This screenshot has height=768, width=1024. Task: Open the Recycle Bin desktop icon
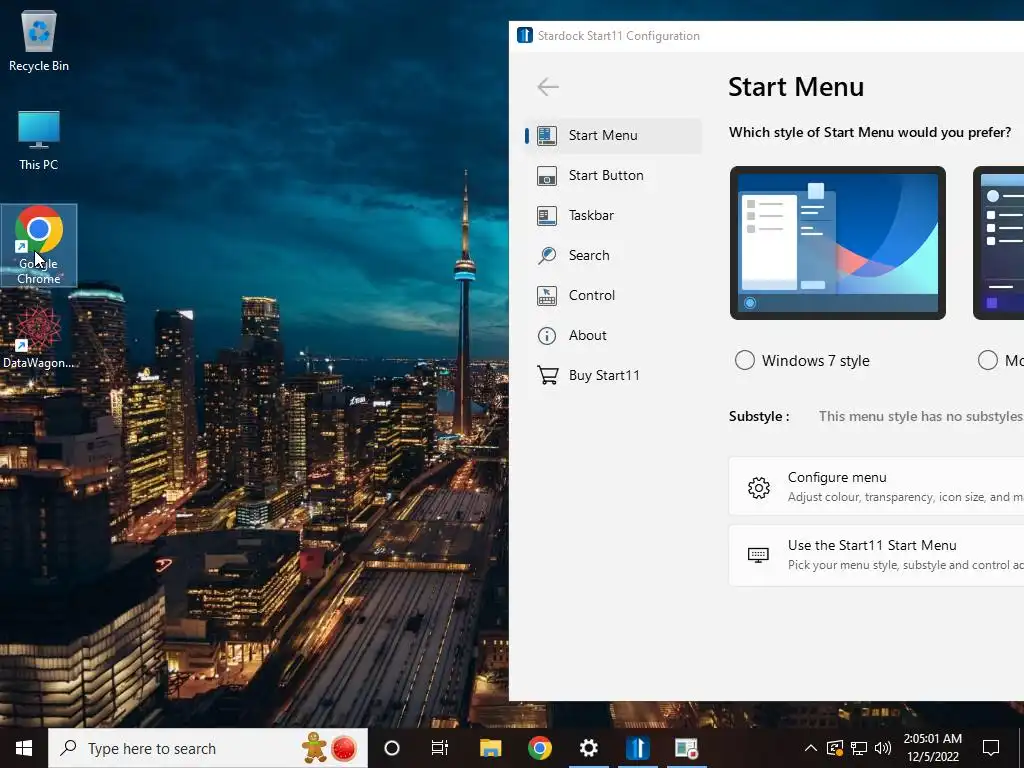click(39, 40)
